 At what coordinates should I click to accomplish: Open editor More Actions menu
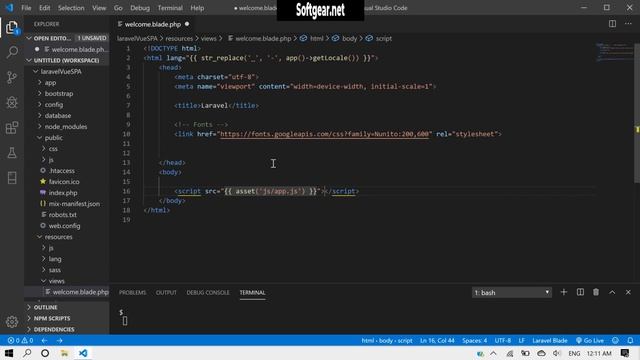tap(628, 24)
